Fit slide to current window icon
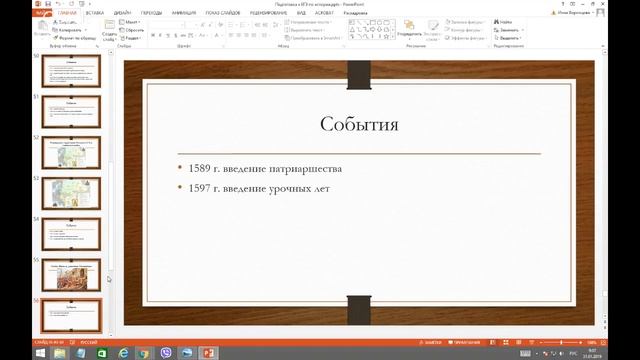 (603, 342)
